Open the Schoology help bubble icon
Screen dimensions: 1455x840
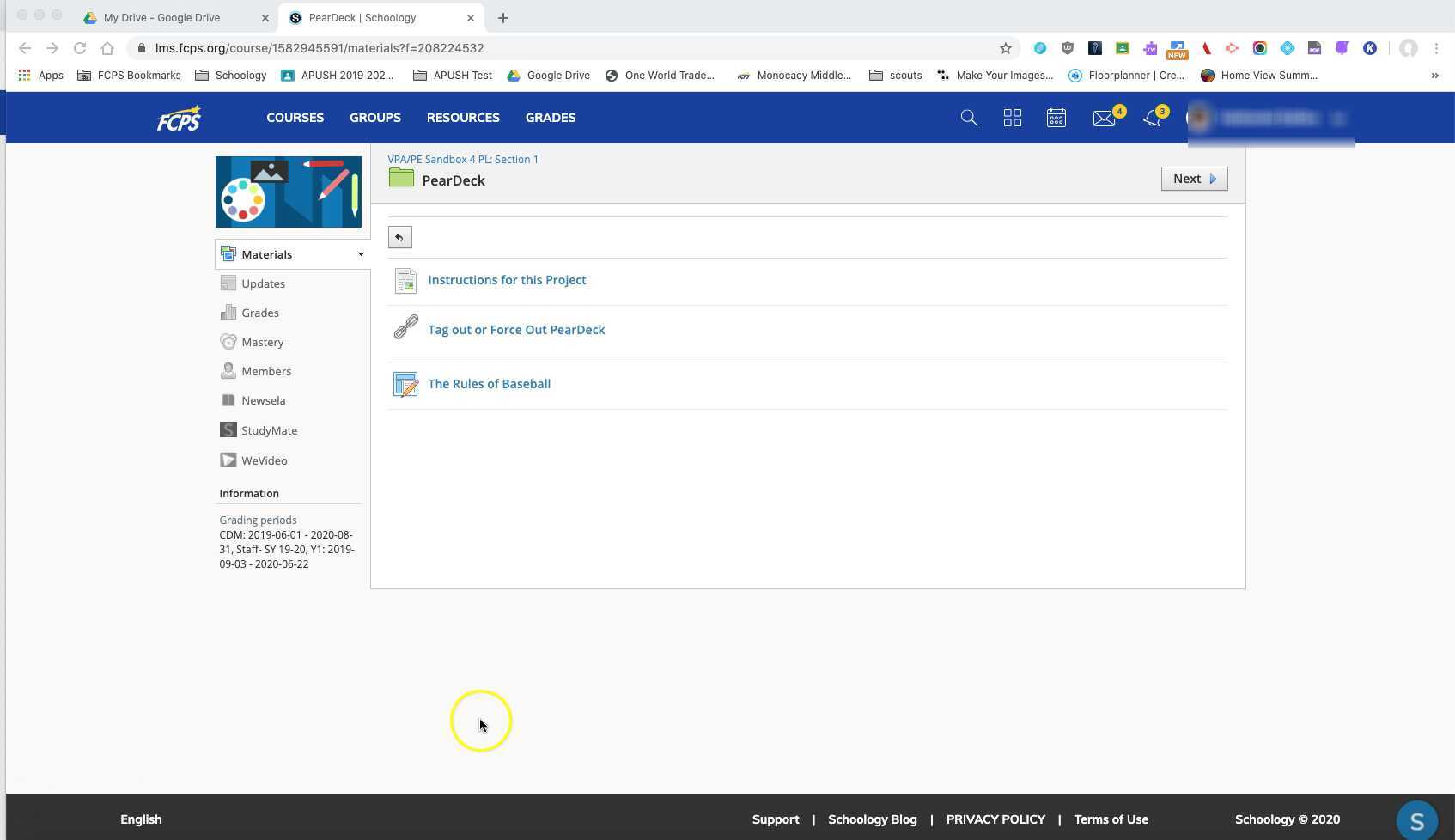pos(1416,819)
